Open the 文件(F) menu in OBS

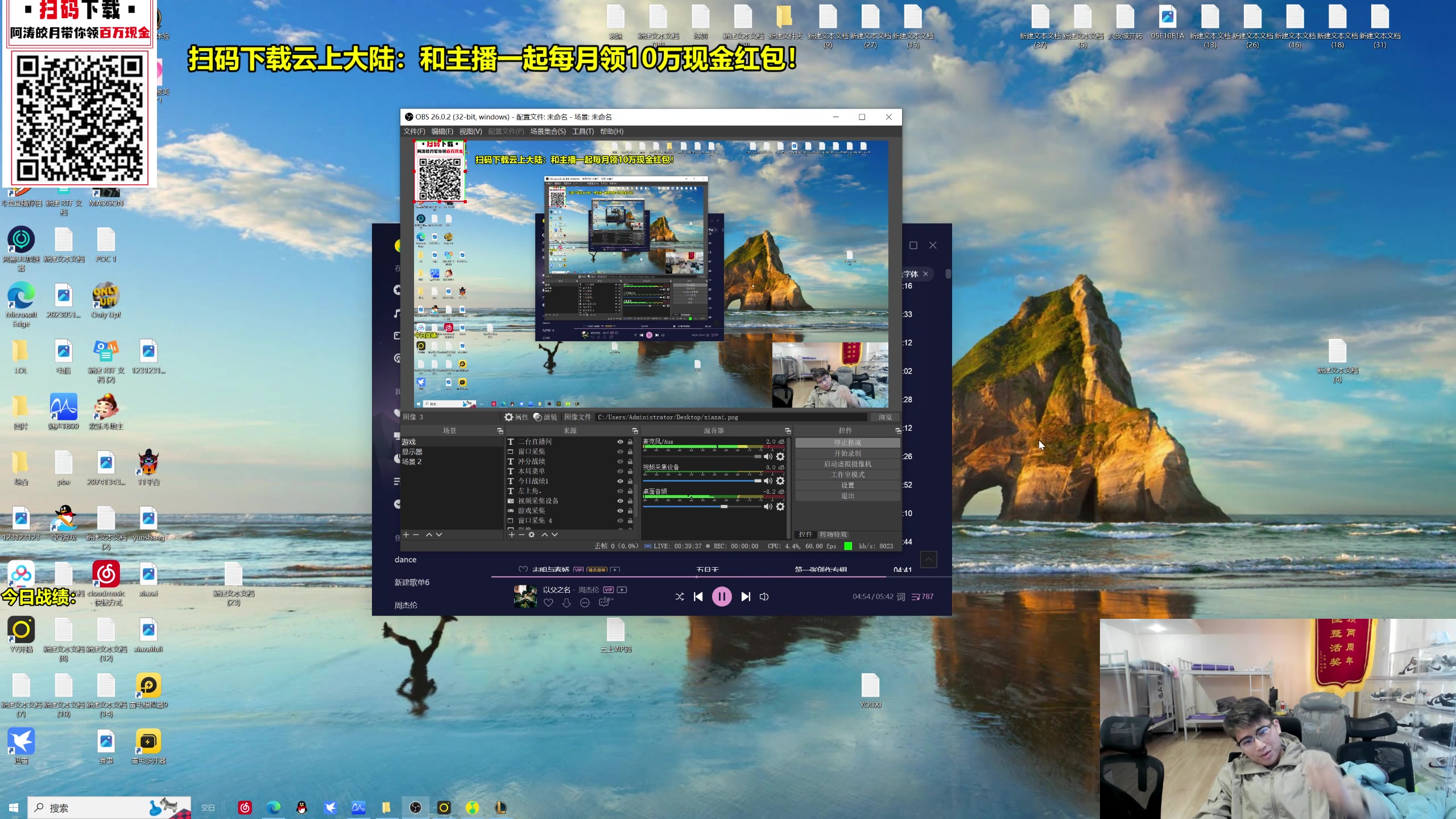click(x=414, y=131)
